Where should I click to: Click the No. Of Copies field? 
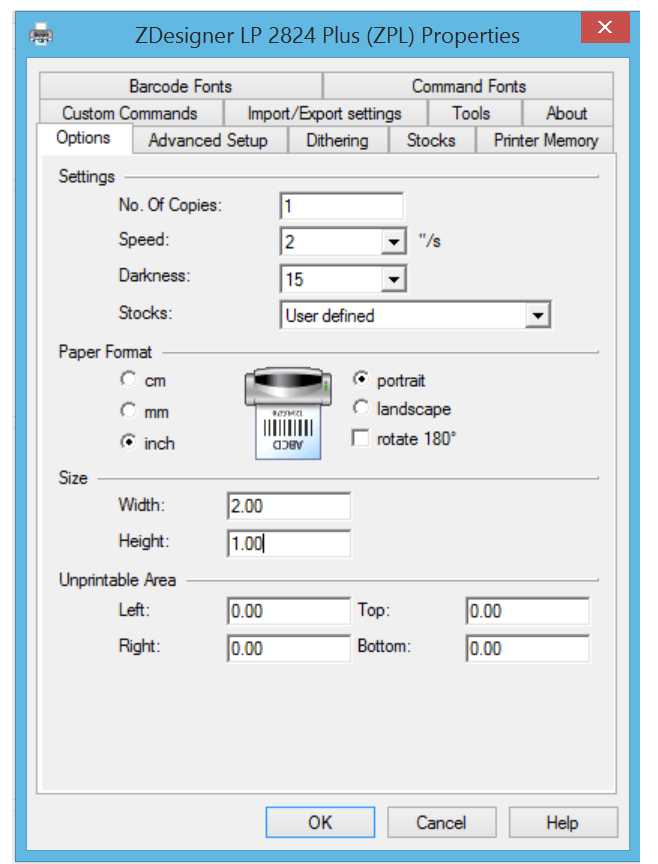coord(341,206)
